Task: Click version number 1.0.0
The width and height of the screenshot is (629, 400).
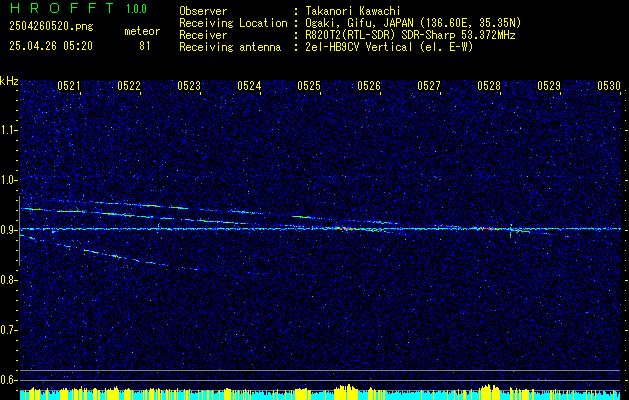Action: coord(136,9)
